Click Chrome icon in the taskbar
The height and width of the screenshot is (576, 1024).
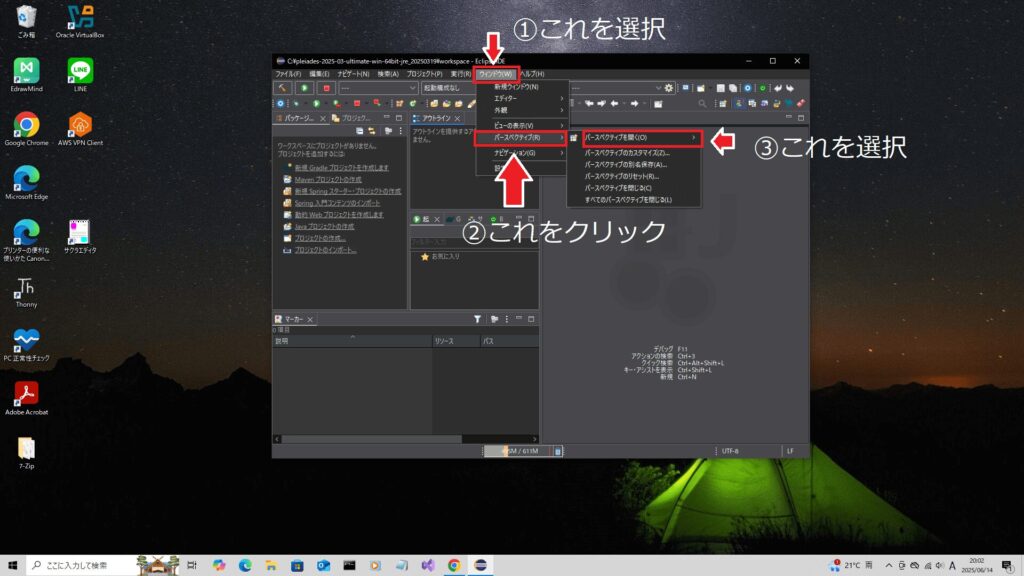[454, 566]
